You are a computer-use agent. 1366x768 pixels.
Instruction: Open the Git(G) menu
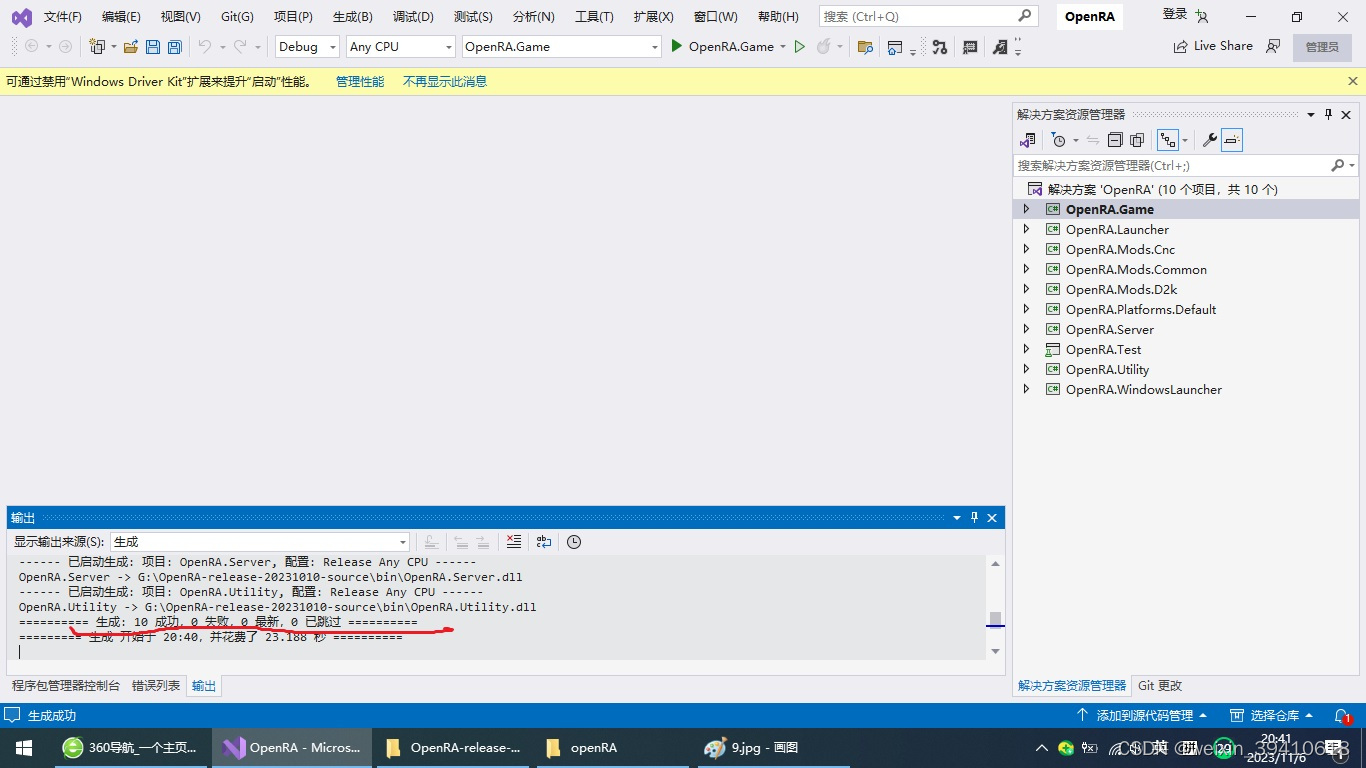click(x=238, y=17)
